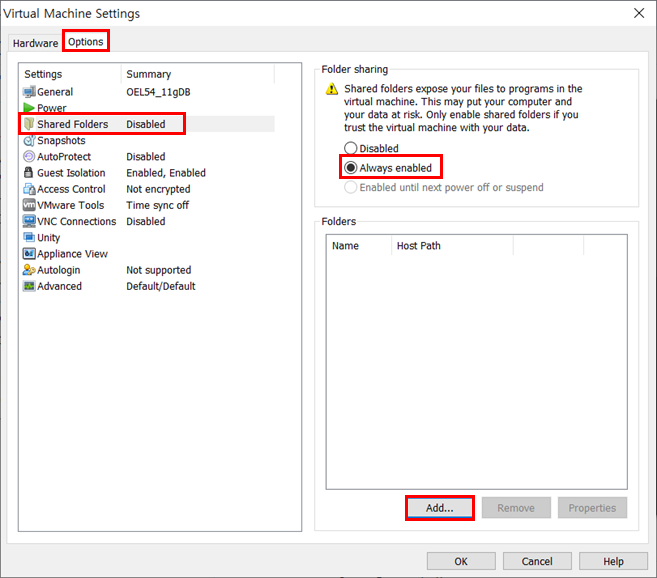Click the Unity windows icon

pos(29,237)
